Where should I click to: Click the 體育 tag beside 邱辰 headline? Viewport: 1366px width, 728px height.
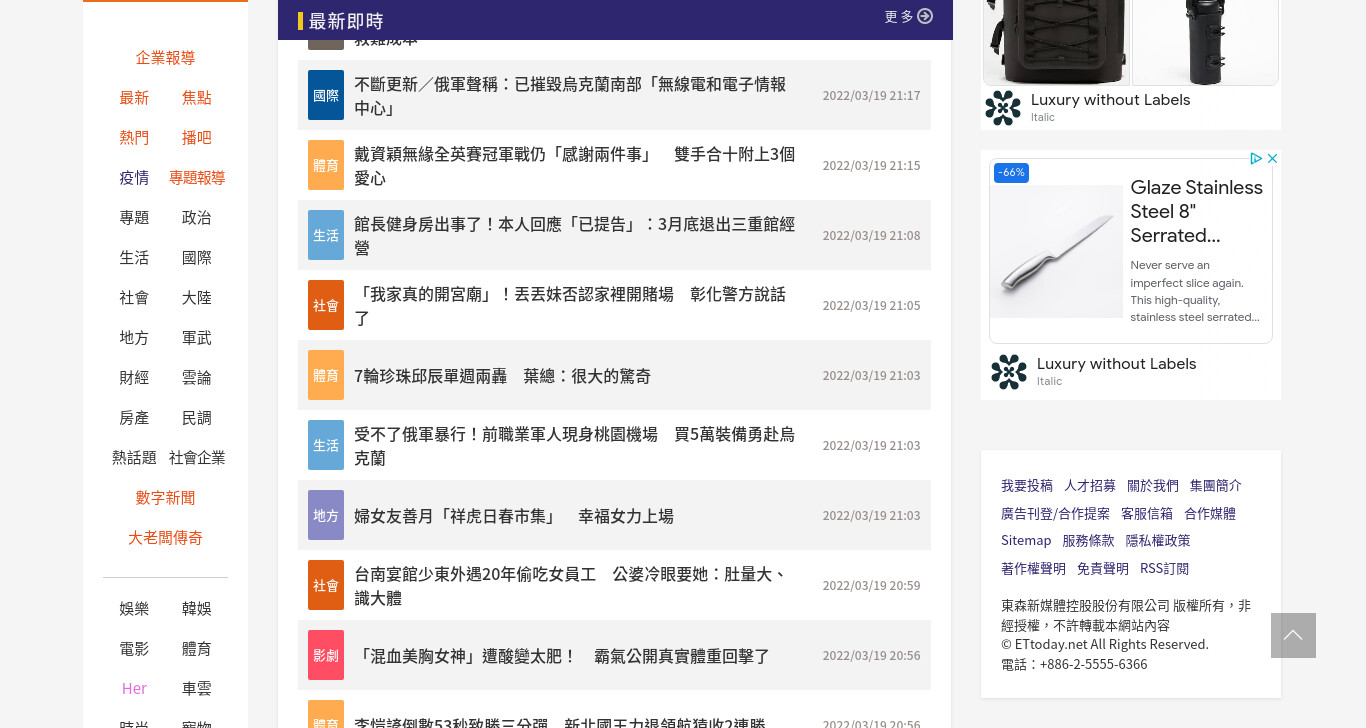point(326,375)
